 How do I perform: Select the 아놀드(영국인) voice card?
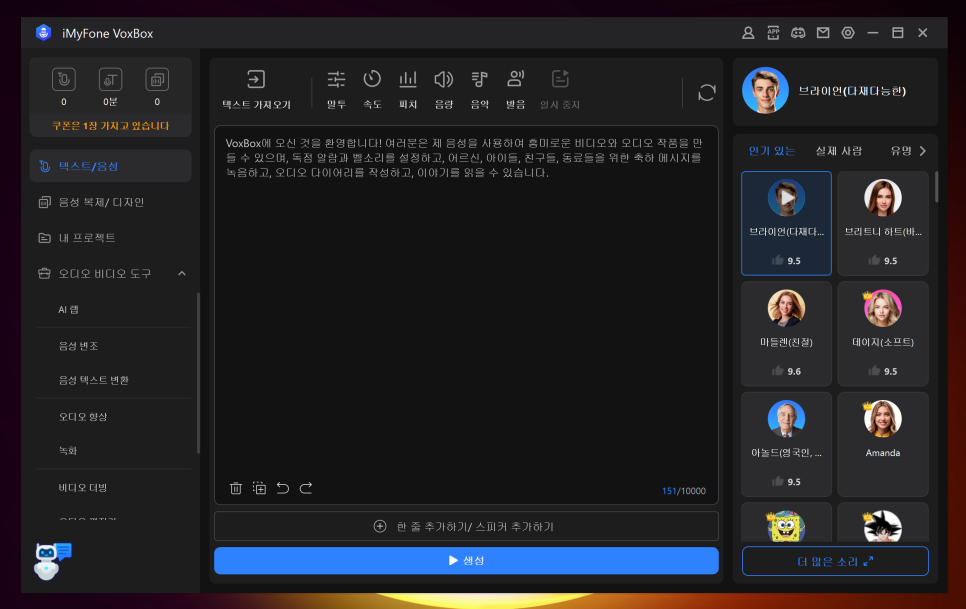[x=786, y=444]
